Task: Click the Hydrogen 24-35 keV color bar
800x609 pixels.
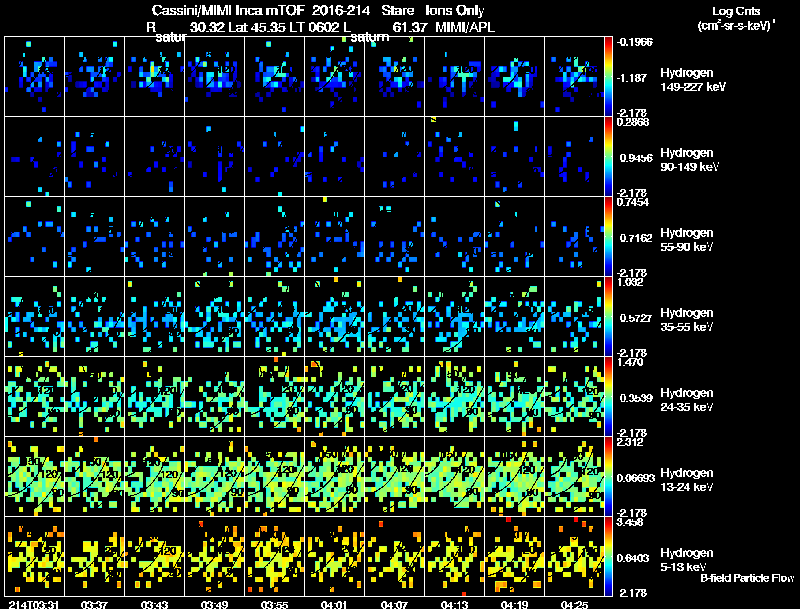Action: click(608, 397)
